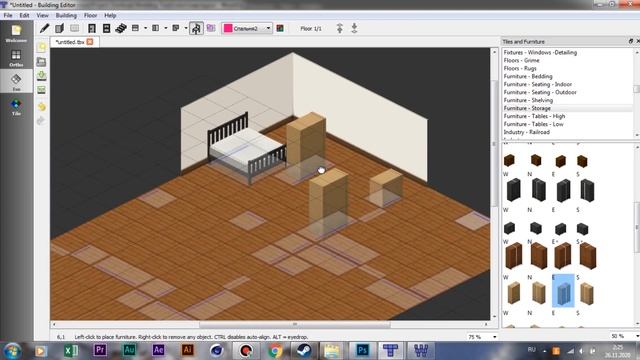Click the Open building folder icon

[42, 62]
